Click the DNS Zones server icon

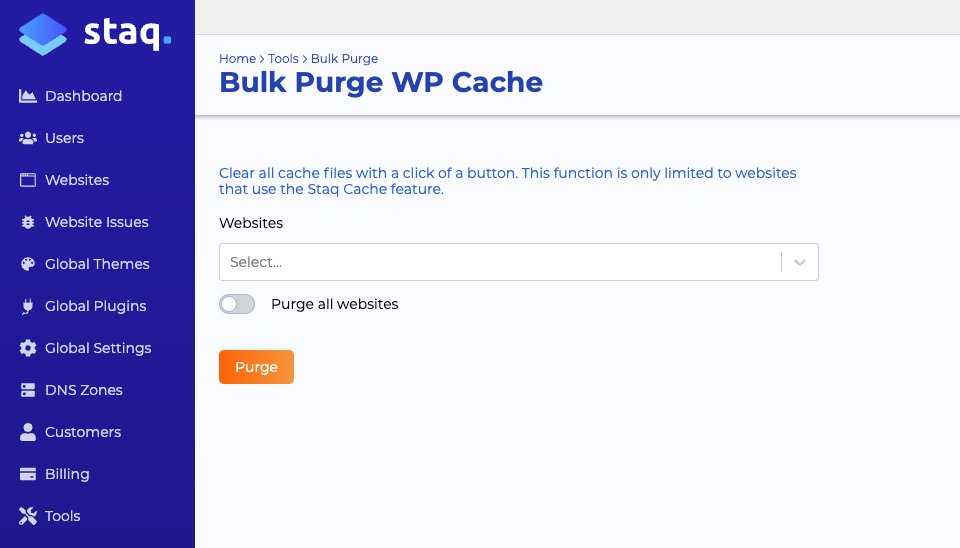click(28, 390)
